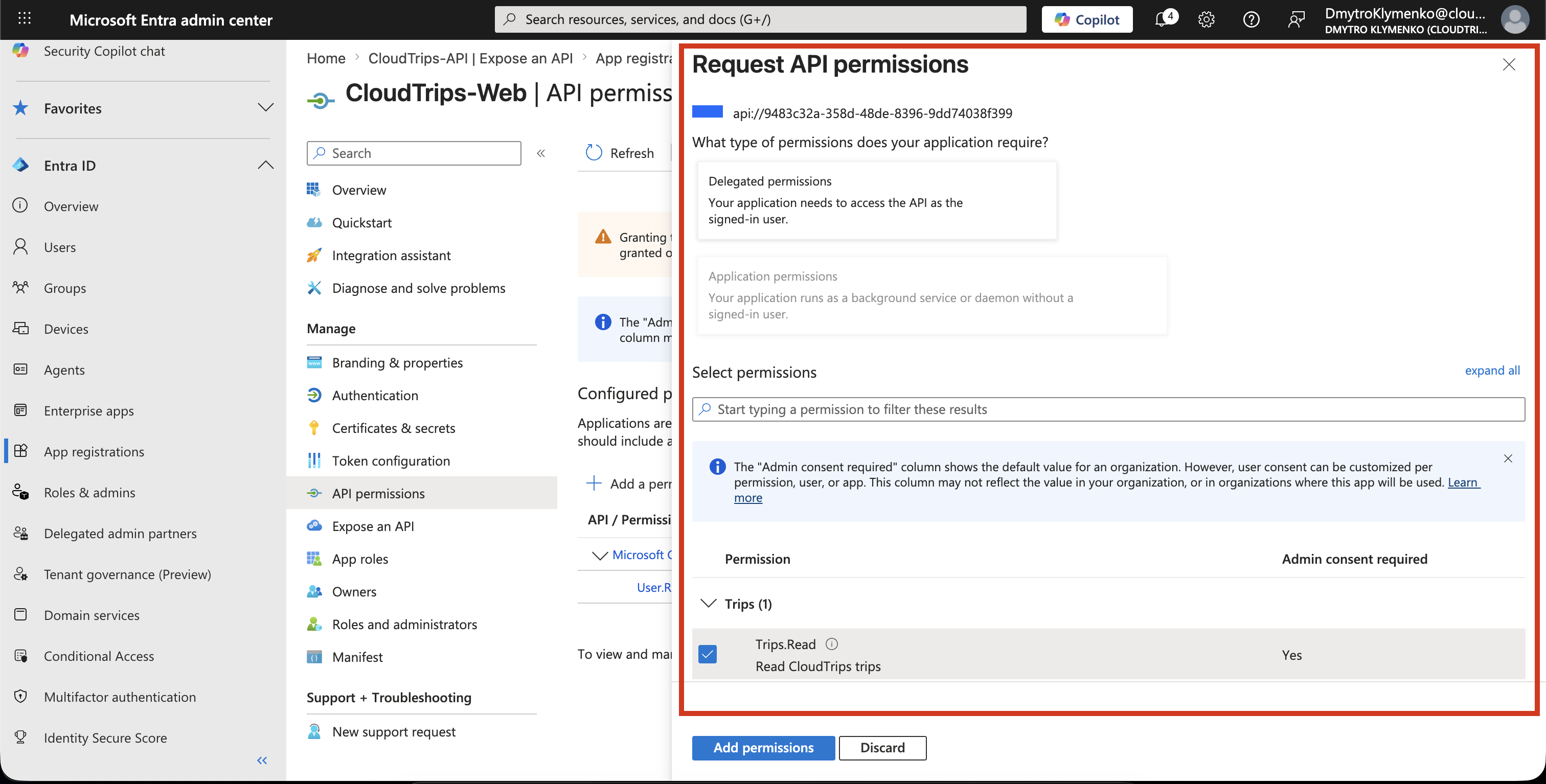Open App registrations in the sidebar
Viewport: 1546px width, 784px height.
[x=94, y=451]
